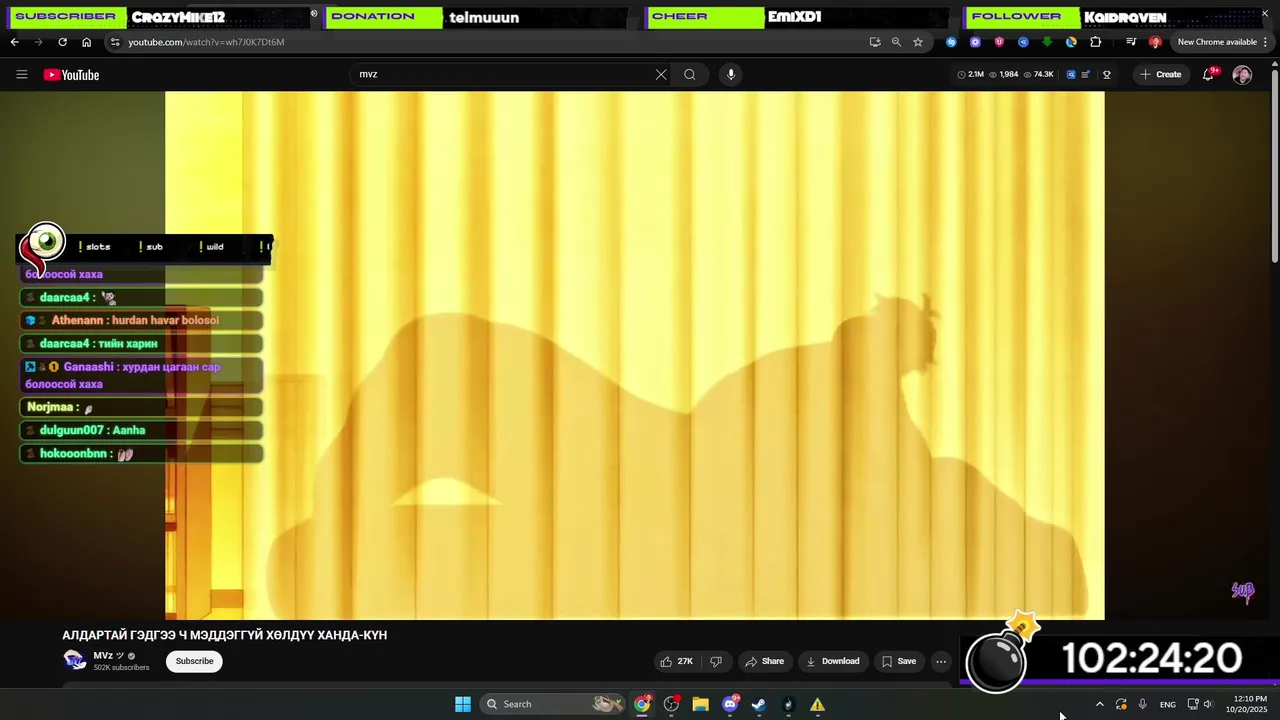Dislike the video
The width and height of the screenshot is (1280, 720).
pos(716,661)
